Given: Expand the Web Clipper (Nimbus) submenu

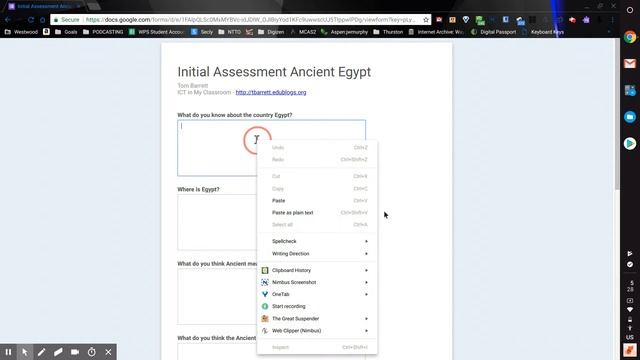Looking at the screenshot, I should 317,331.
